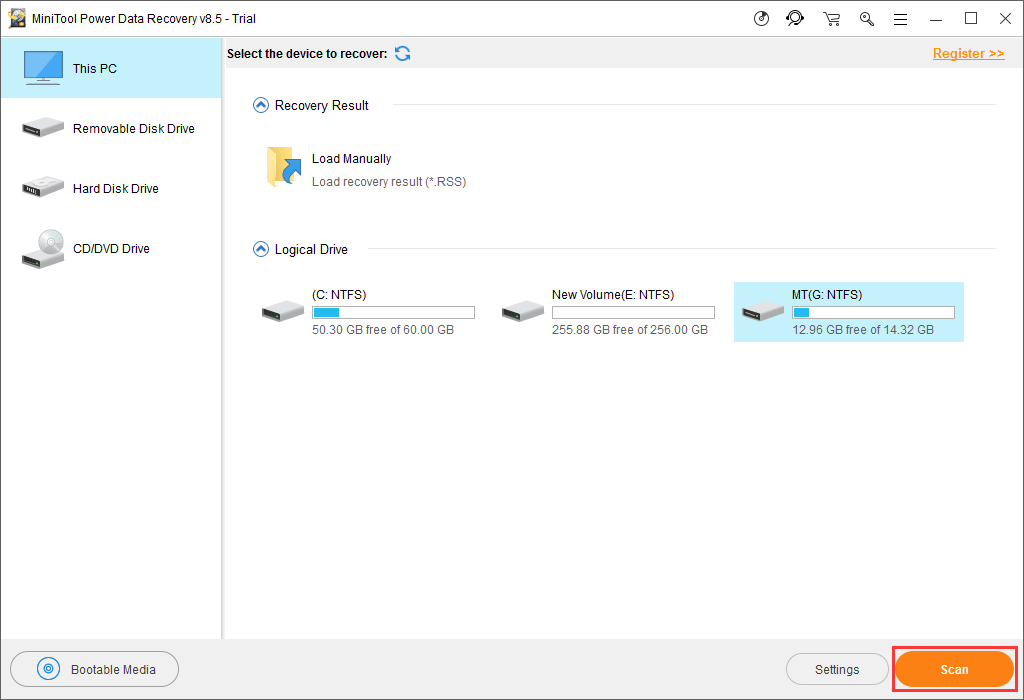Collapse the Logical Drive section
Image resolution: width=1024 pixels, height=700 pixels.
coord(261,249)
